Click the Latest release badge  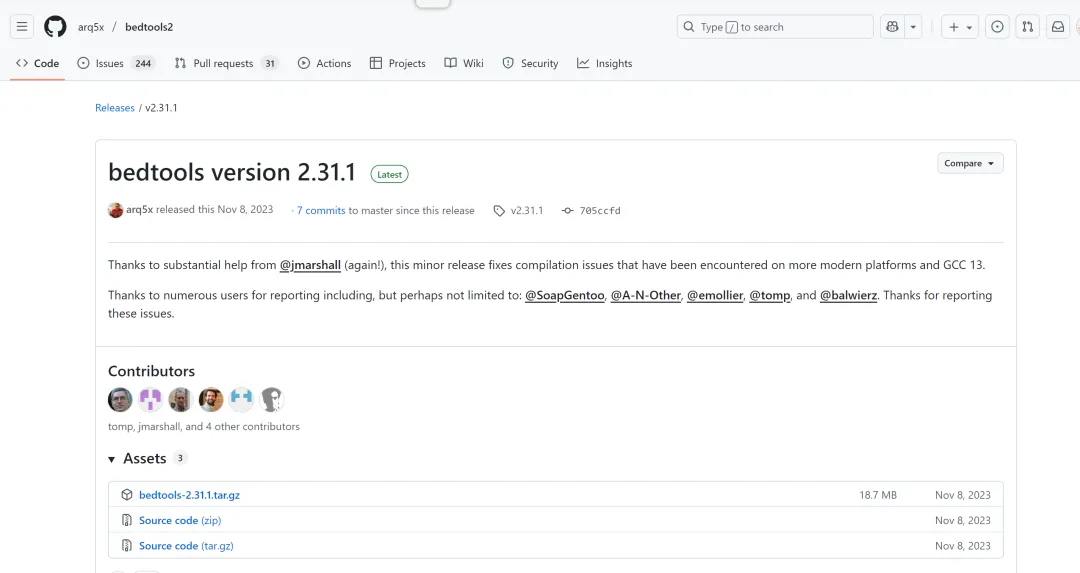(389, 175)
